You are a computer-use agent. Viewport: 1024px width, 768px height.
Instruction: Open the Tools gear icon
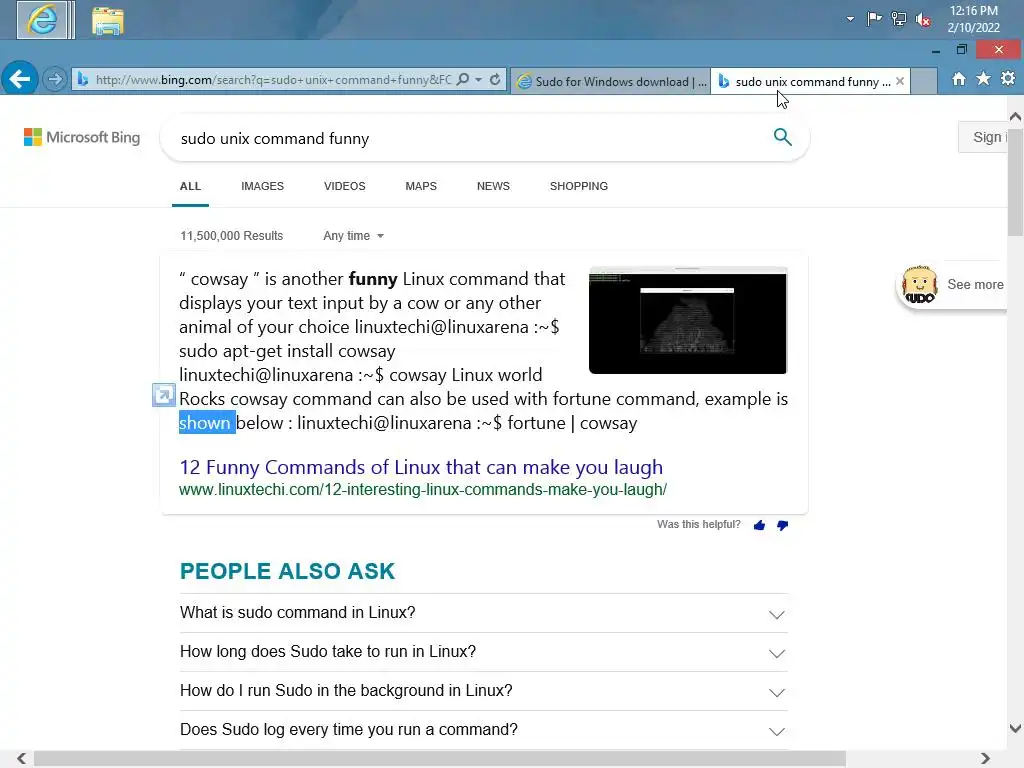(x=1008, y=79)
